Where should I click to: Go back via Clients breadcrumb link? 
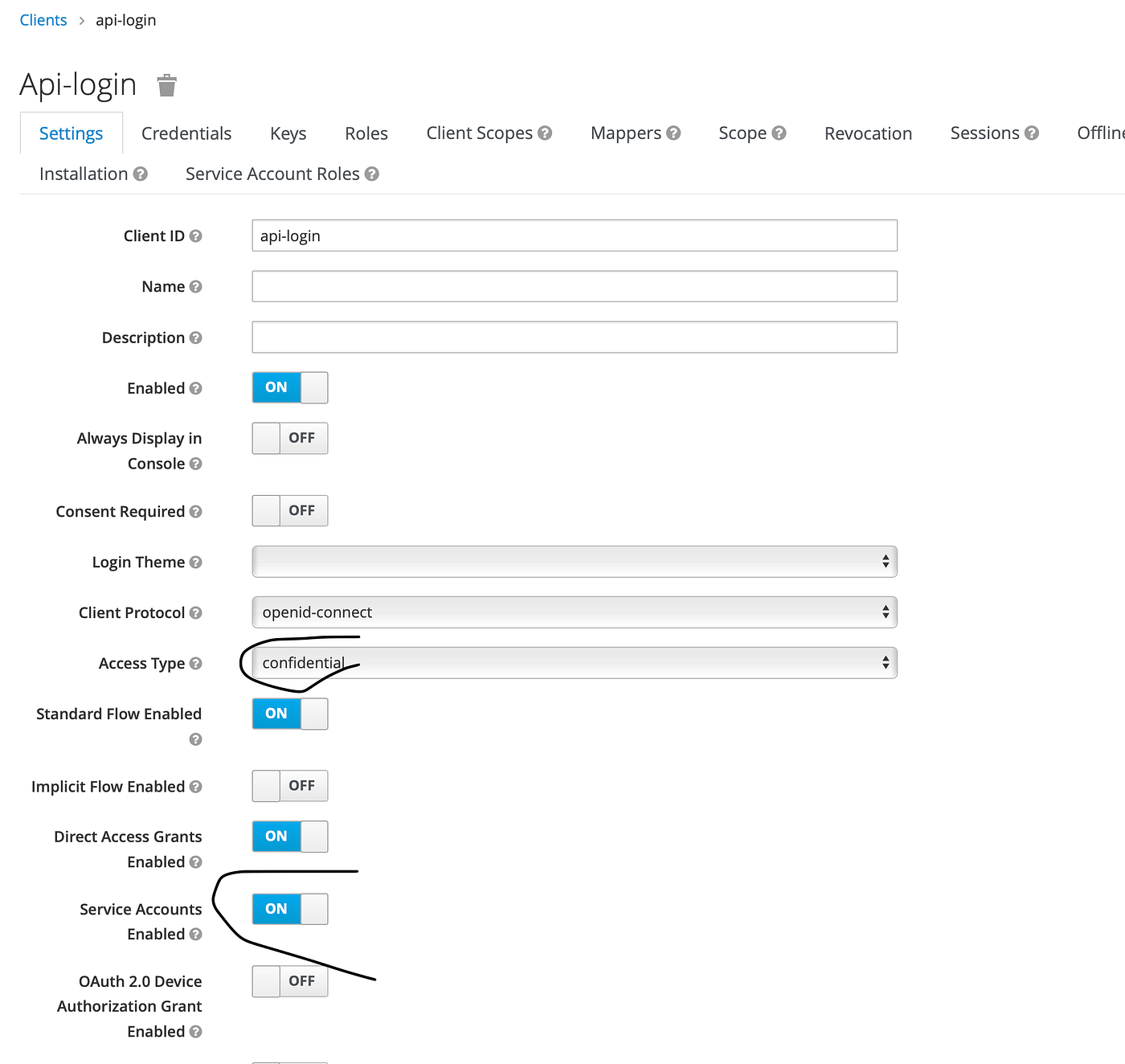coord(43,20)
